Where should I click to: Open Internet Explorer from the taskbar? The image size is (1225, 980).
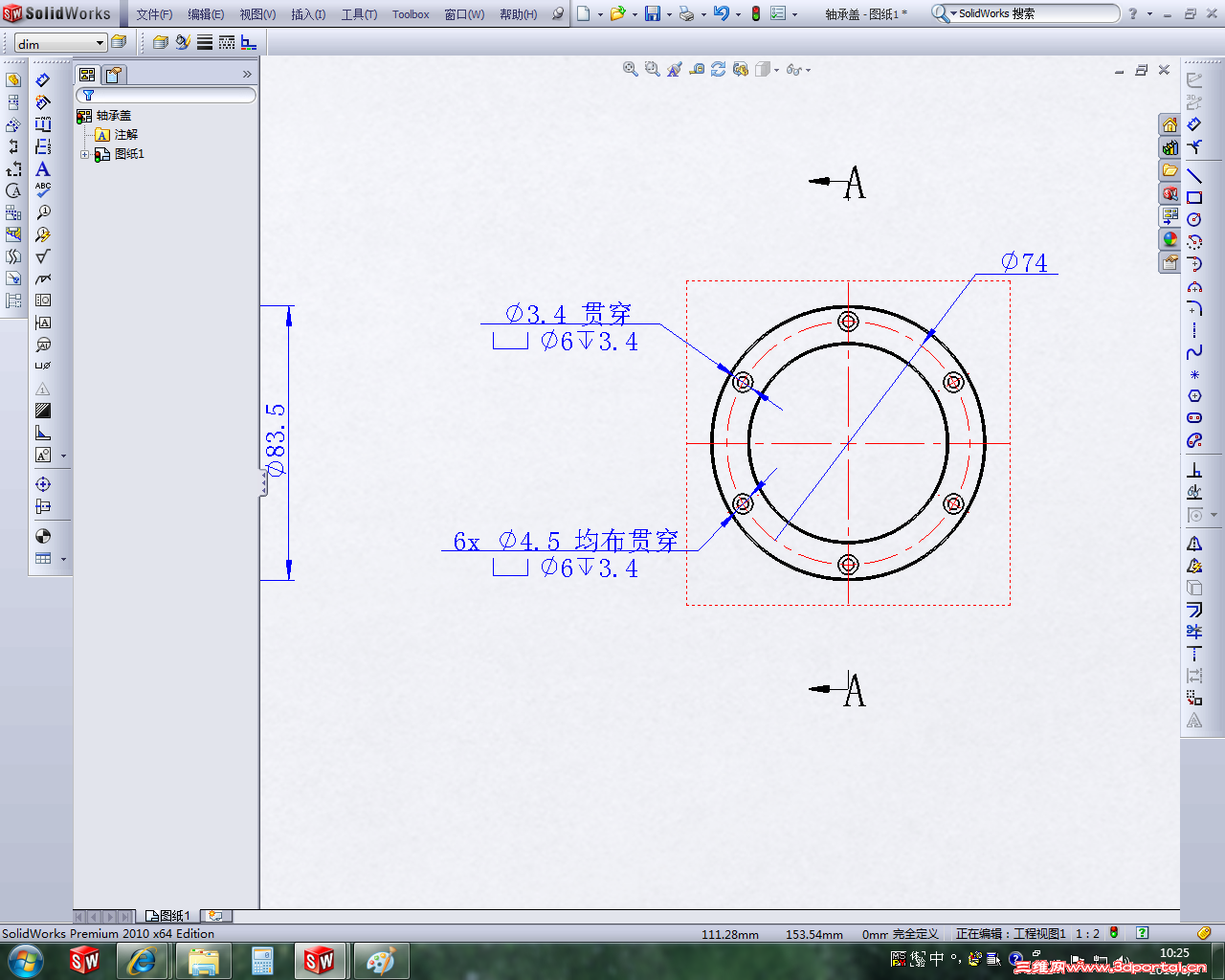[143, 960]
